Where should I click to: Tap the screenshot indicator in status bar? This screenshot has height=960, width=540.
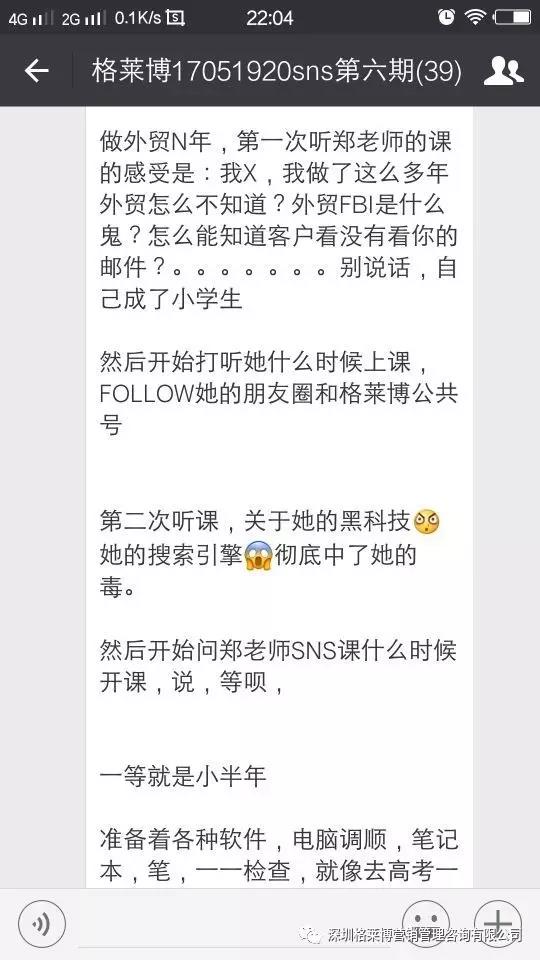click(x=176, y=18)
